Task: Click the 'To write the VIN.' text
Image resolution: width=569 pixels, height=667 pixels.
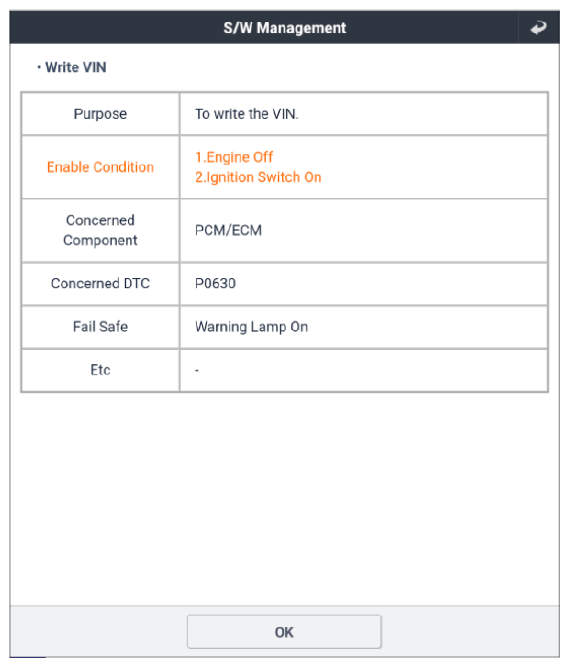Action: pos(247,114)
